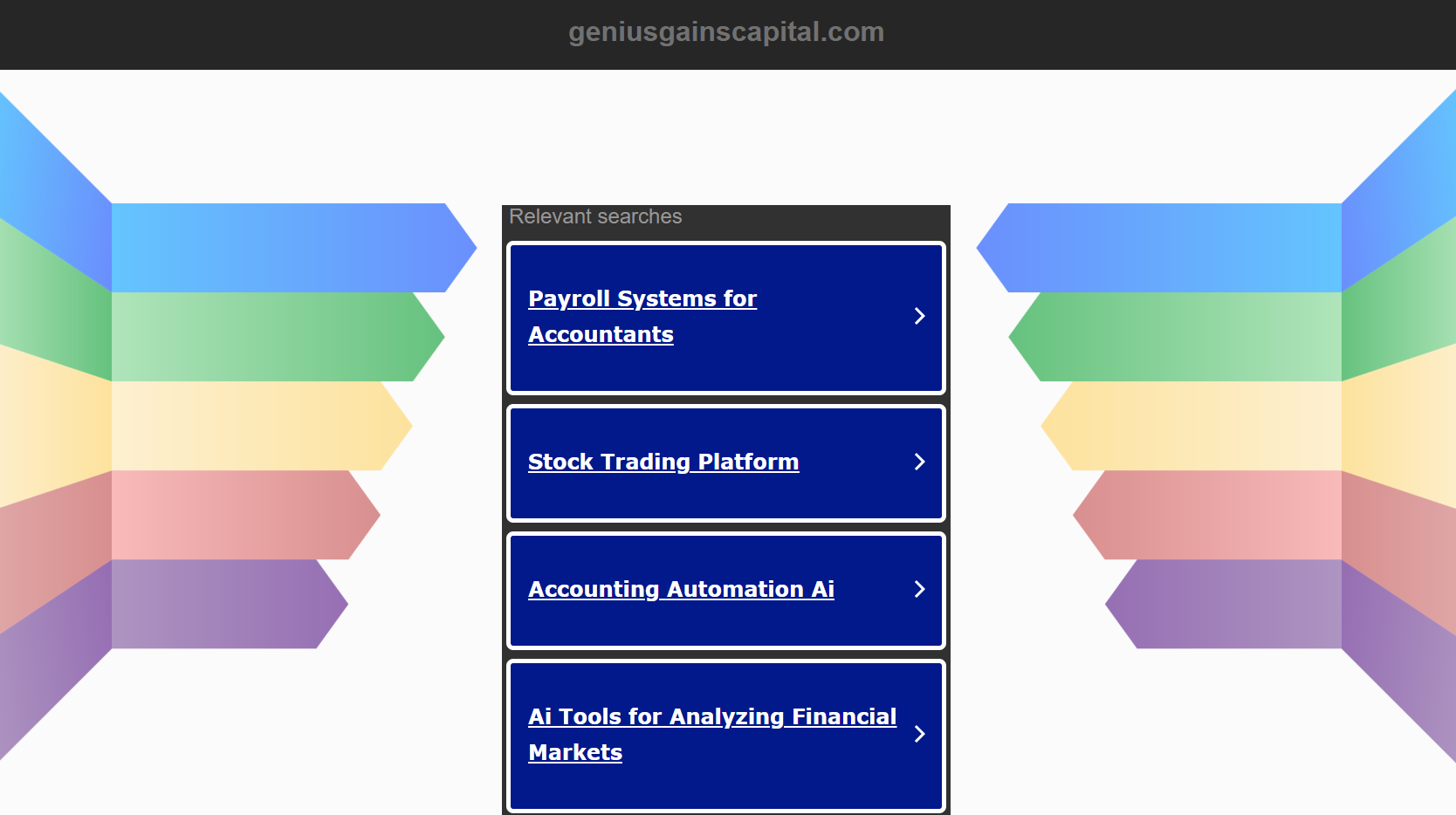Click the chevron beside Payroll Systems for Accountants
1456x815 pixels.
919,316
